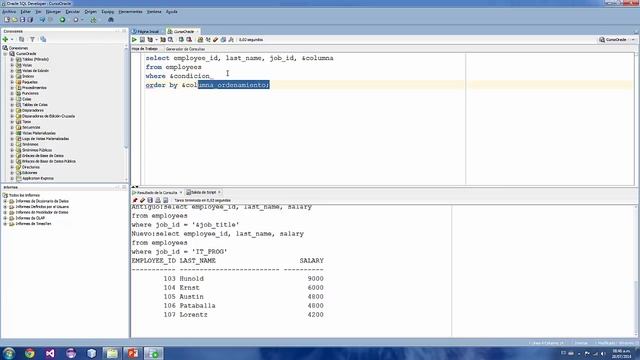Click the filter funnel icon in Conexiones panel
This screenshot has height=360, width=640.
coord(32,39)
